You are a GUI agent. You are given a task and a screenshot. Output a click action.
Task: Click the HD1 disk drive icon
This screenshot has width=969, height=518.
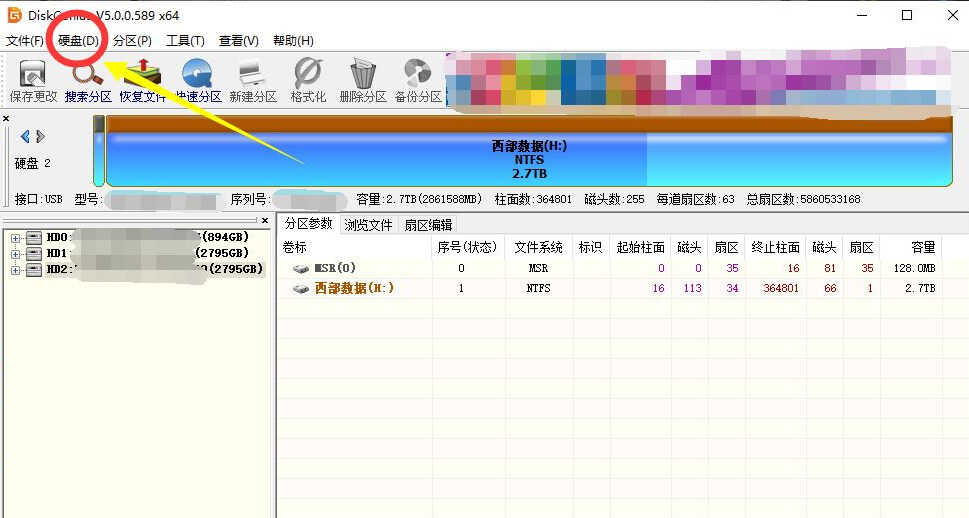34,253
